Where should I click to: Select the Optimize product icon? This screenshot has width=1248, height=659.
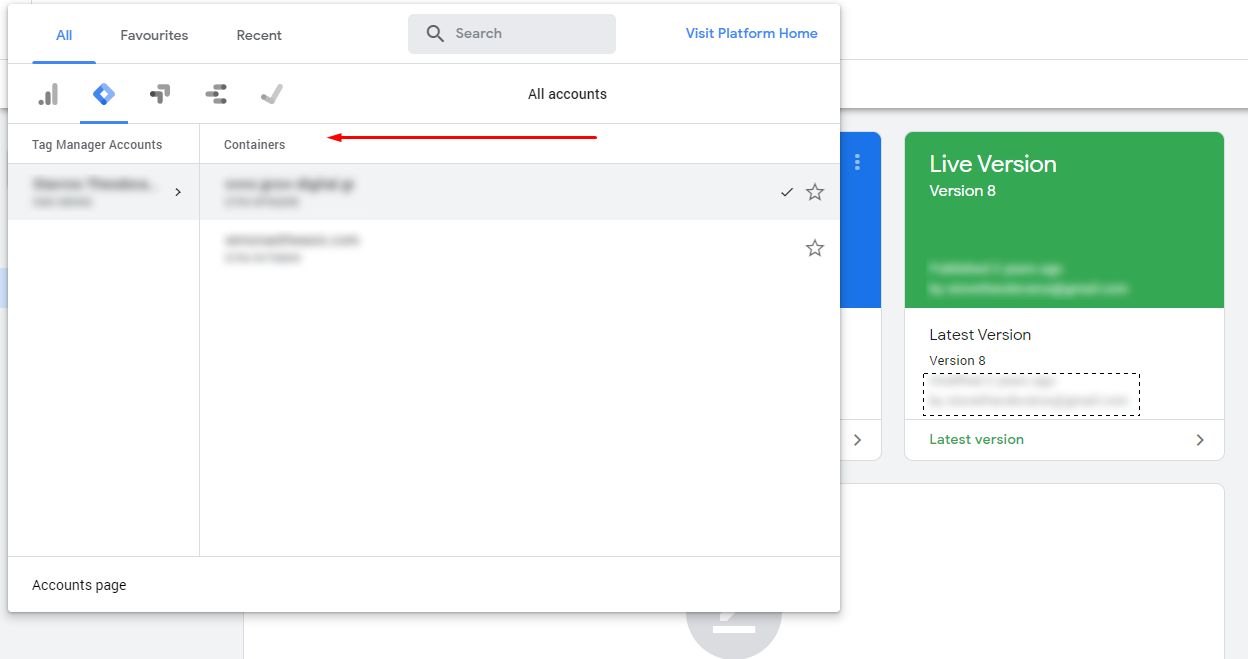(x=160, y=94)
